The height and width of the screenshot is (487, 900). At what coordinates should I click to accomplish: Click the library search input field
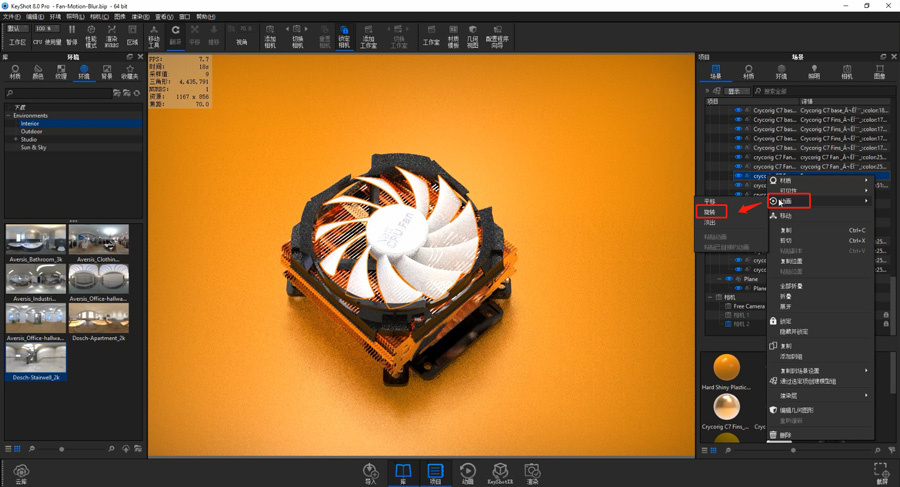(59, 93)
